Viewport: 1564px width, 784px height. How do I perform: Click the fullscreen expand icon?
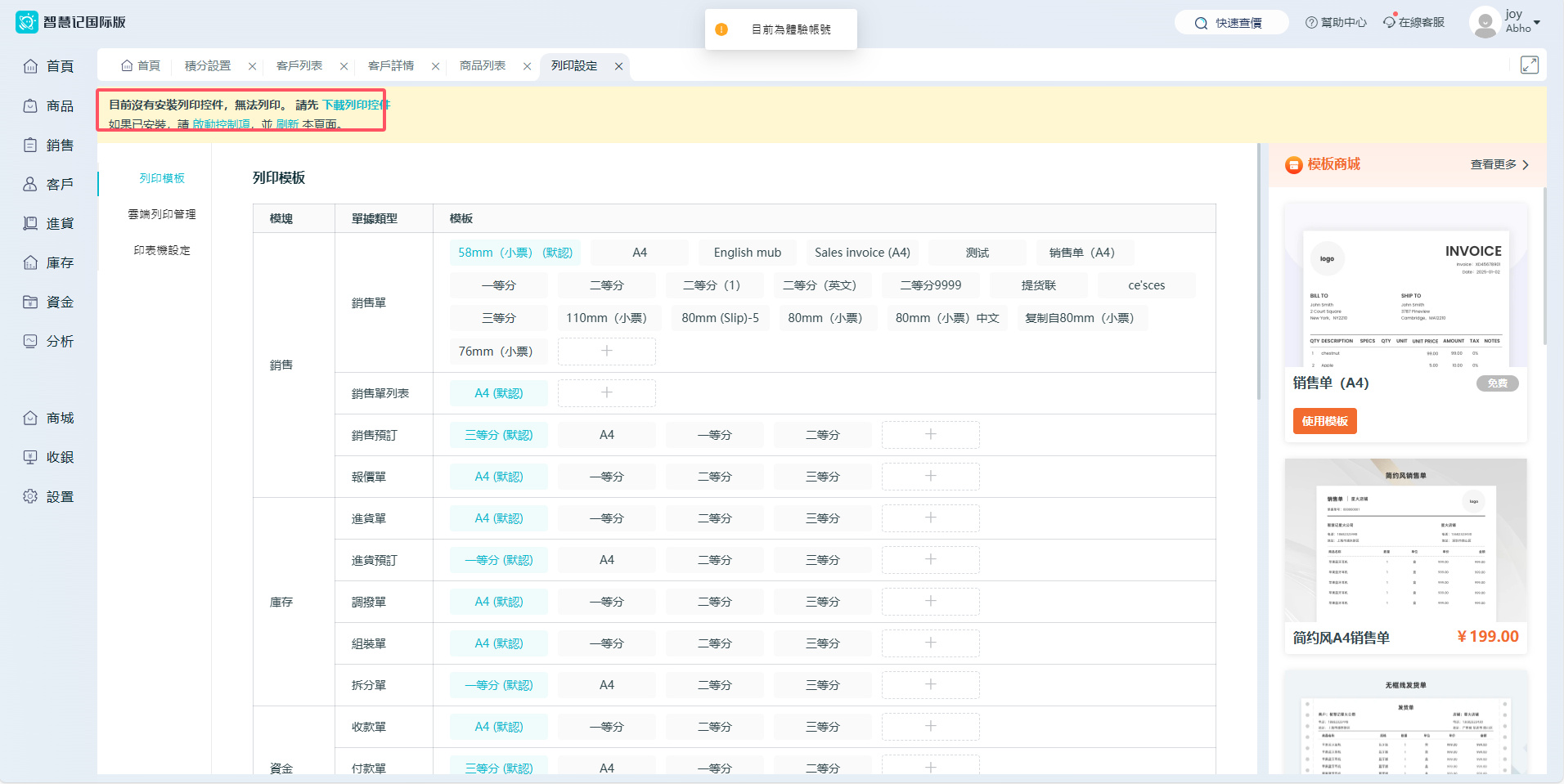tap(1529, 65)
